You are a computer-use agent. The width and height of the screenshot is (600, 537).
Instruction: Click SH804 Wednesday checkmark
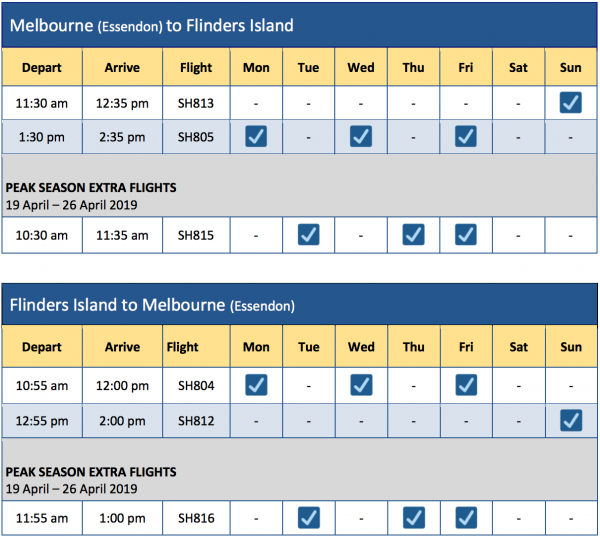coord(361,384)
